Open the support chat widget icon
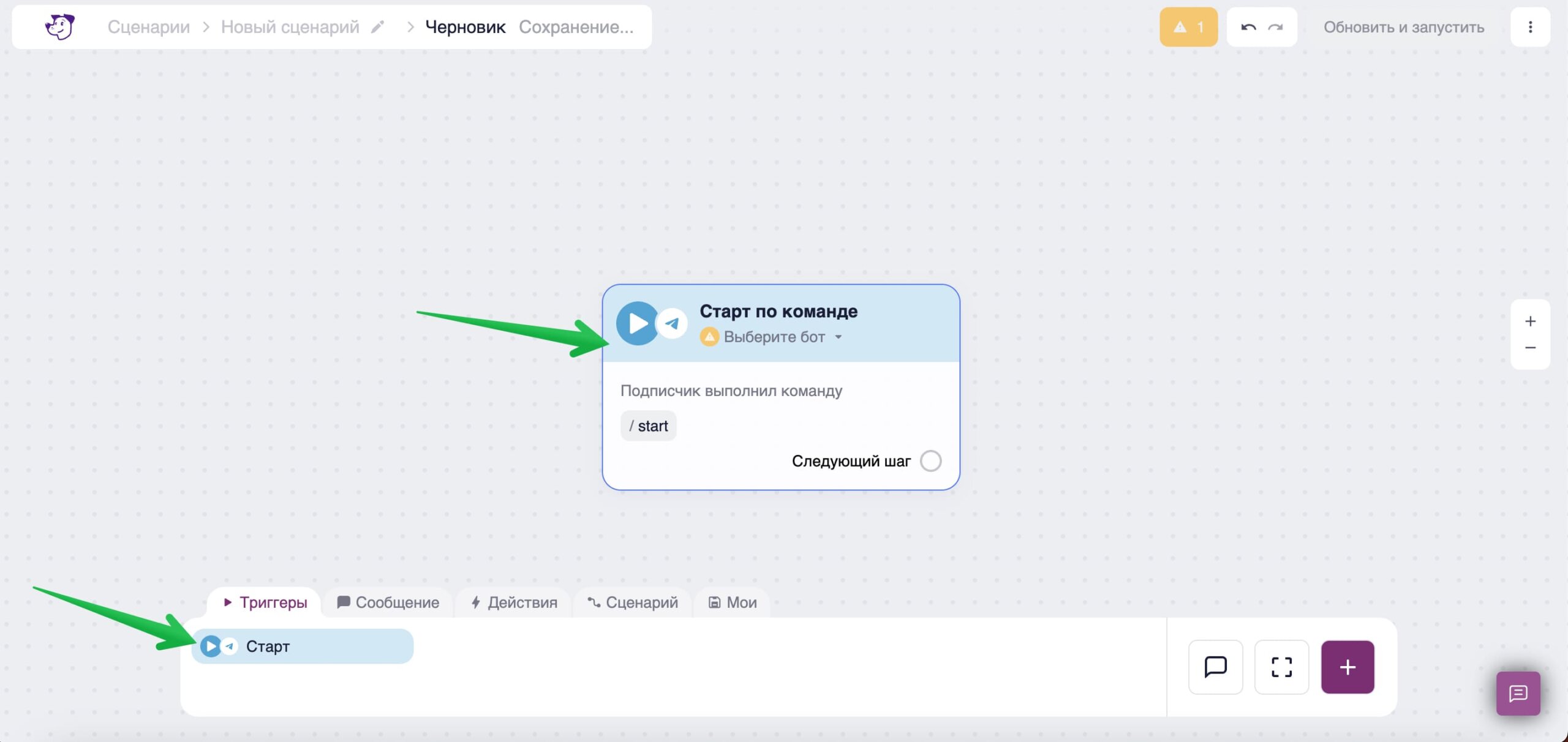The image size is (1568, 742). (1518, 693)
